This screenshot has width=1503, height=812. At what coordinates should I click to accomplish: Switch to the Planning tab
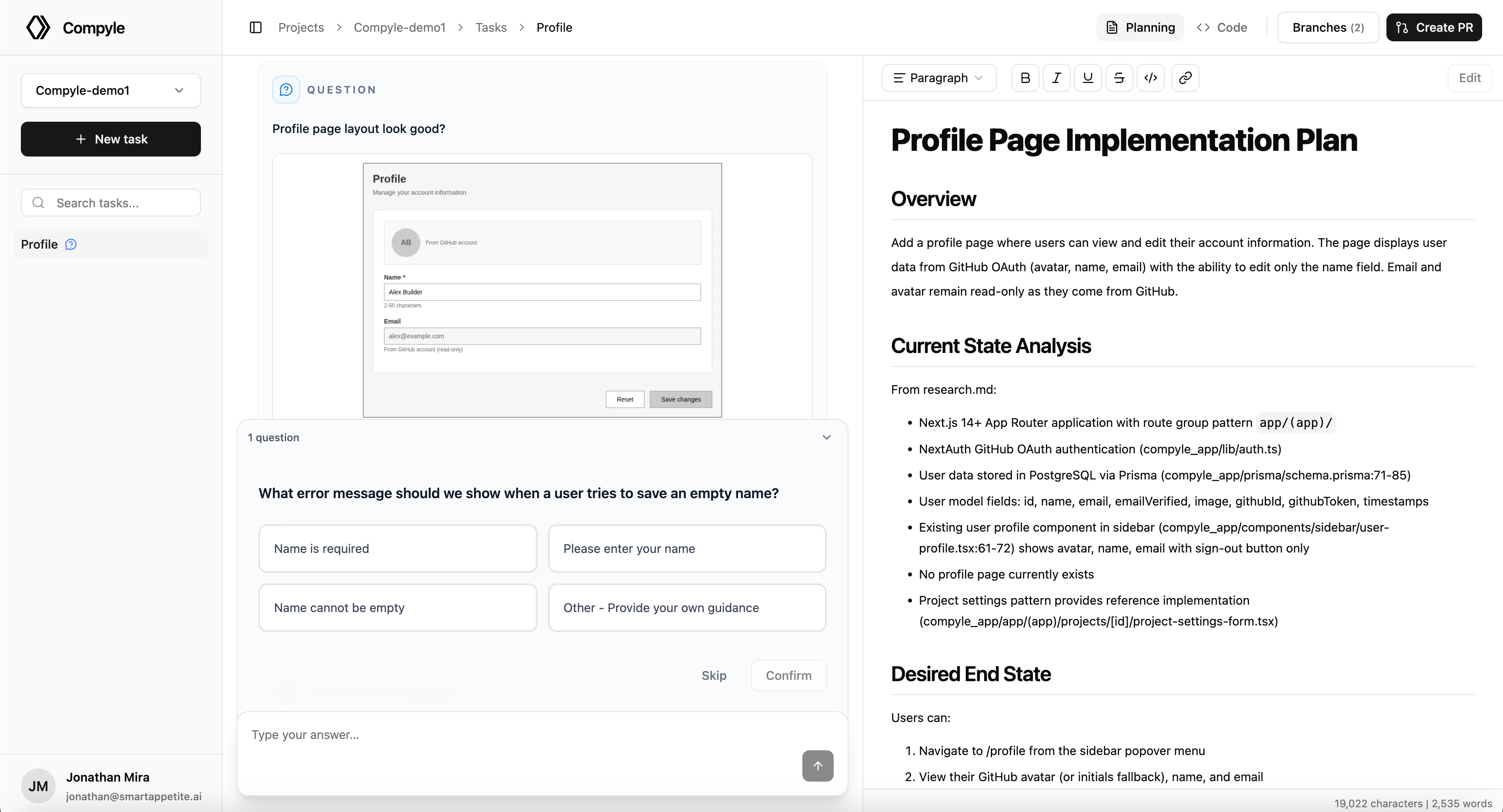(1139, 27)
